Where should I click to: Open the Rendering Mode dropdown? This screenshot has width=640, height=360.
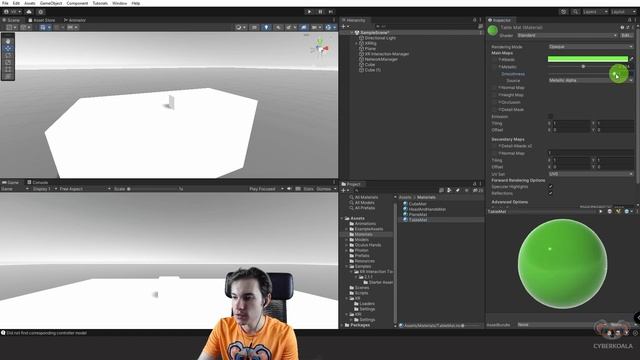(x=591, y=47)
